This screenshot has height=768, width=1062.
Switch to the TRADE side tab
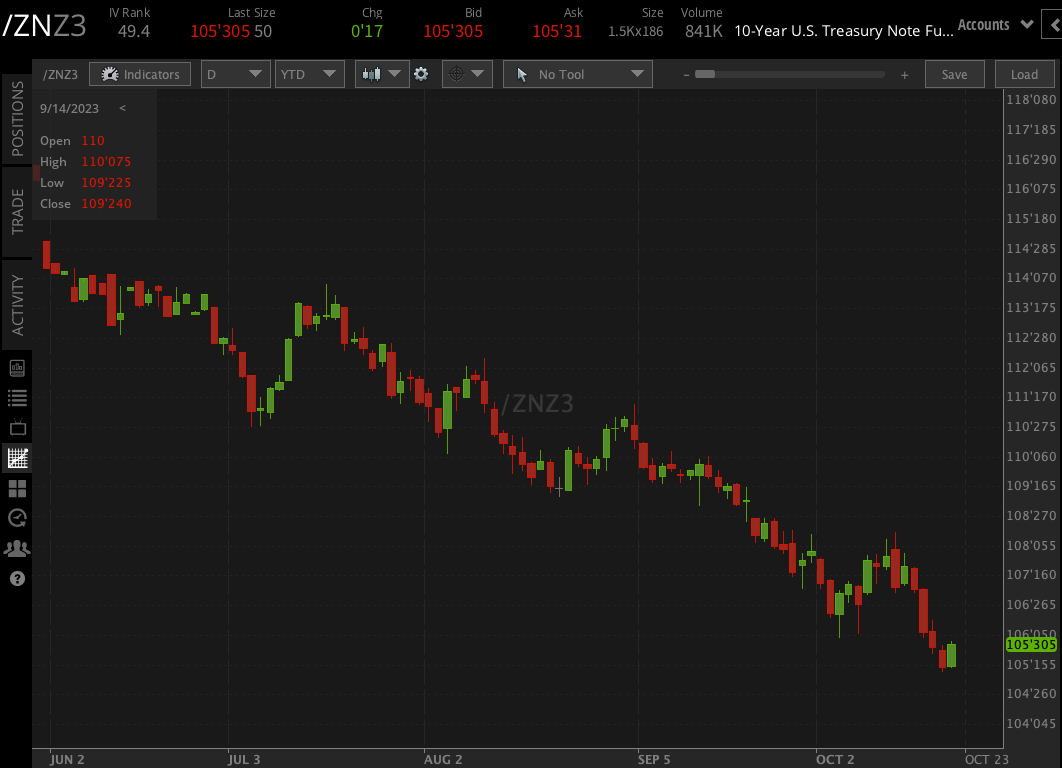(x=17, y=211)
